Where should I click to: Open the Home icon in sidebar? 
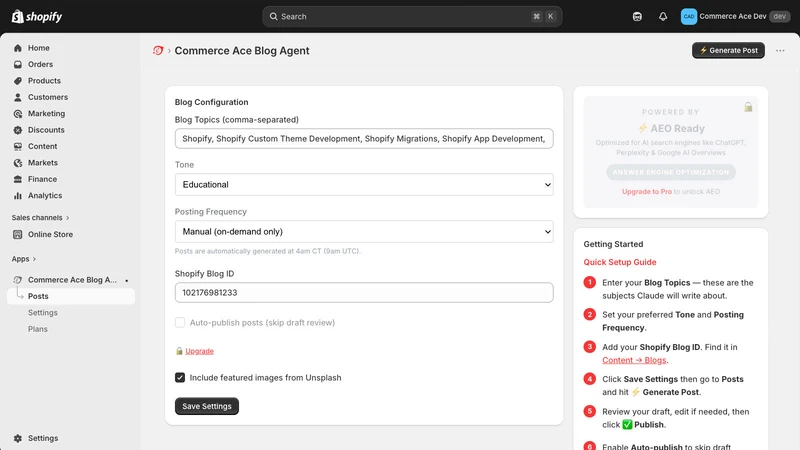(x=18, y=48)
